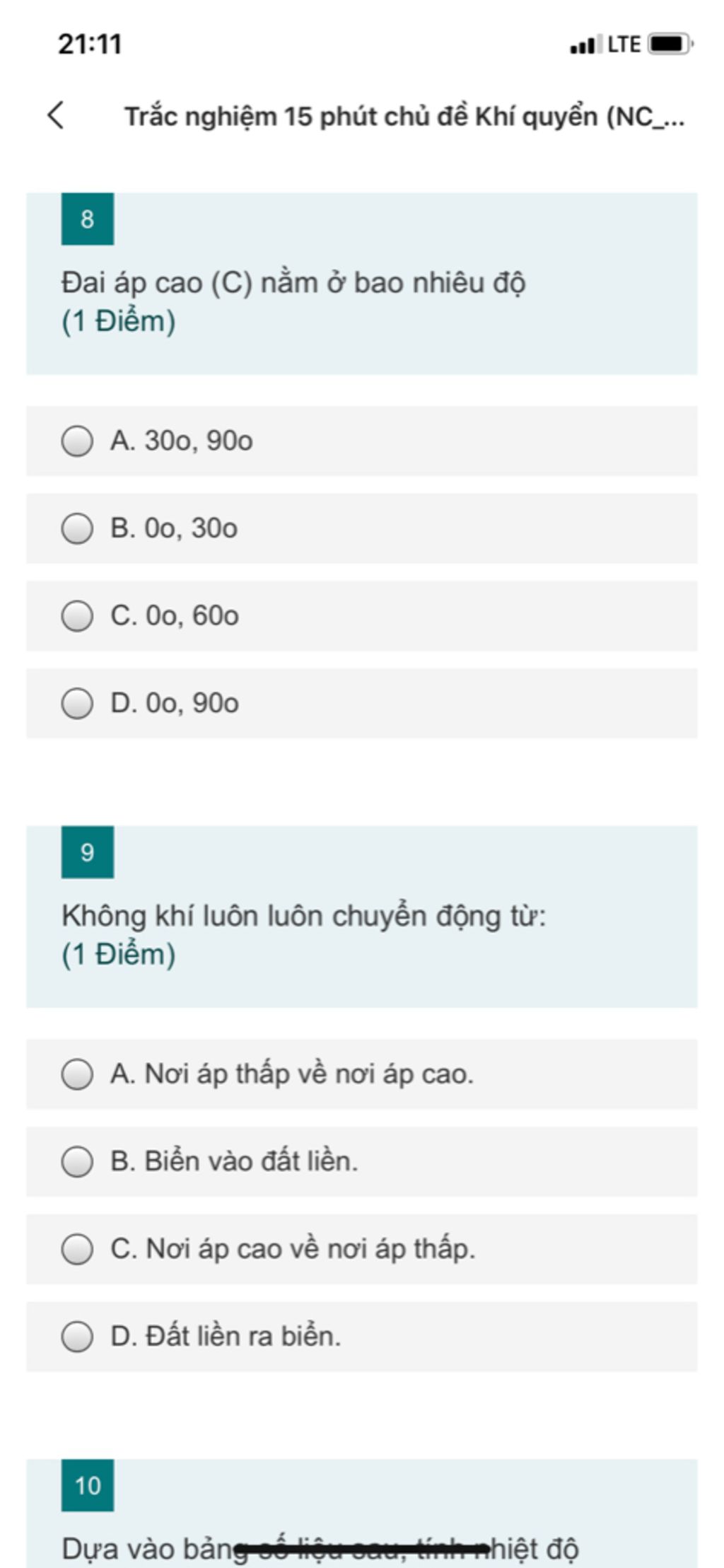Image resolution: width=724 pixels, height=1568 pixels.
Task: Tap the back arrow icon
Action: click(x=57, y=115)
